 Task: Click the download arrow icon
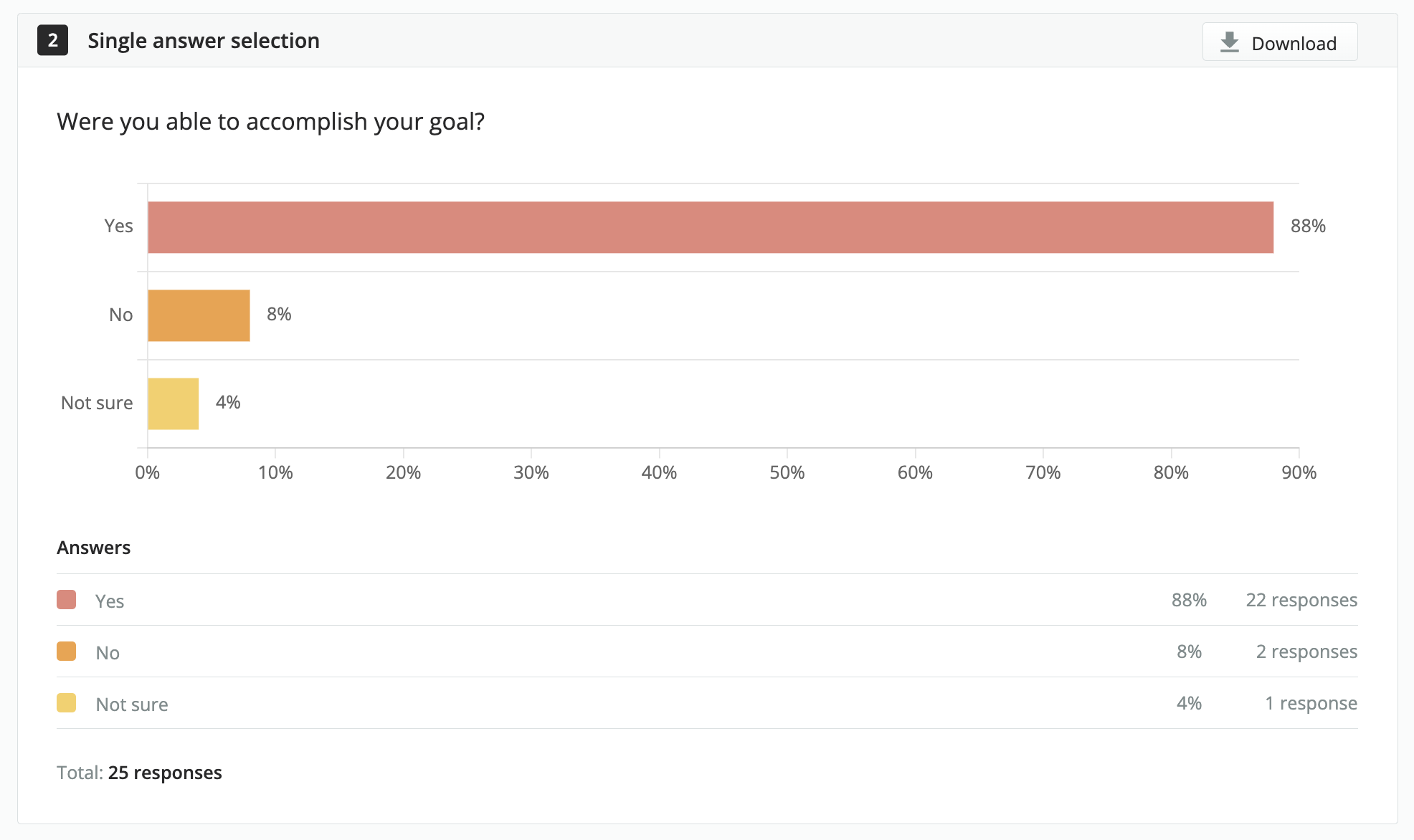click(1230, 42)
